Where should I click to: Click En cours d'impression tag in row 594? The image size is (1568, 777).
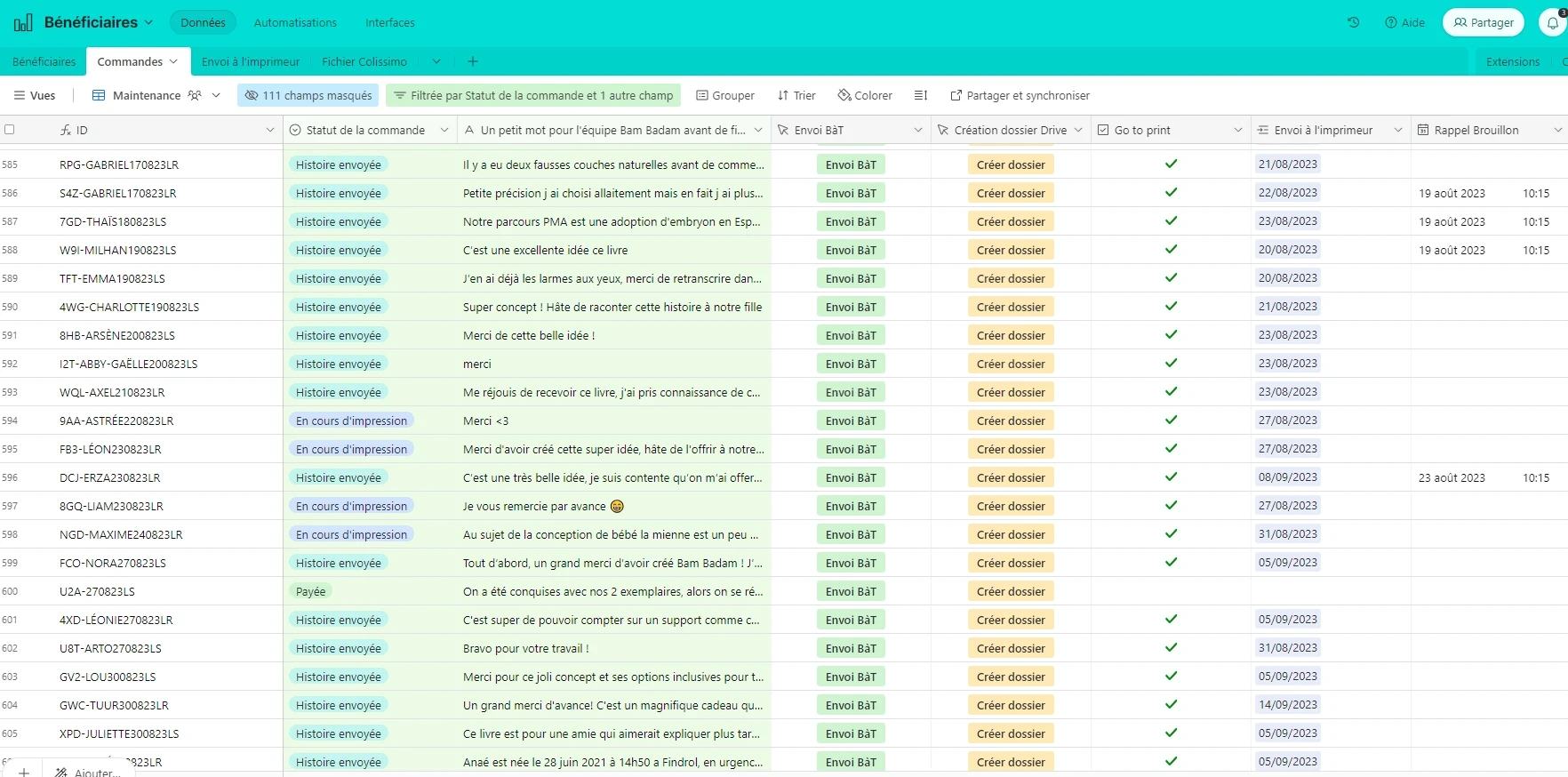pos(351,421)
